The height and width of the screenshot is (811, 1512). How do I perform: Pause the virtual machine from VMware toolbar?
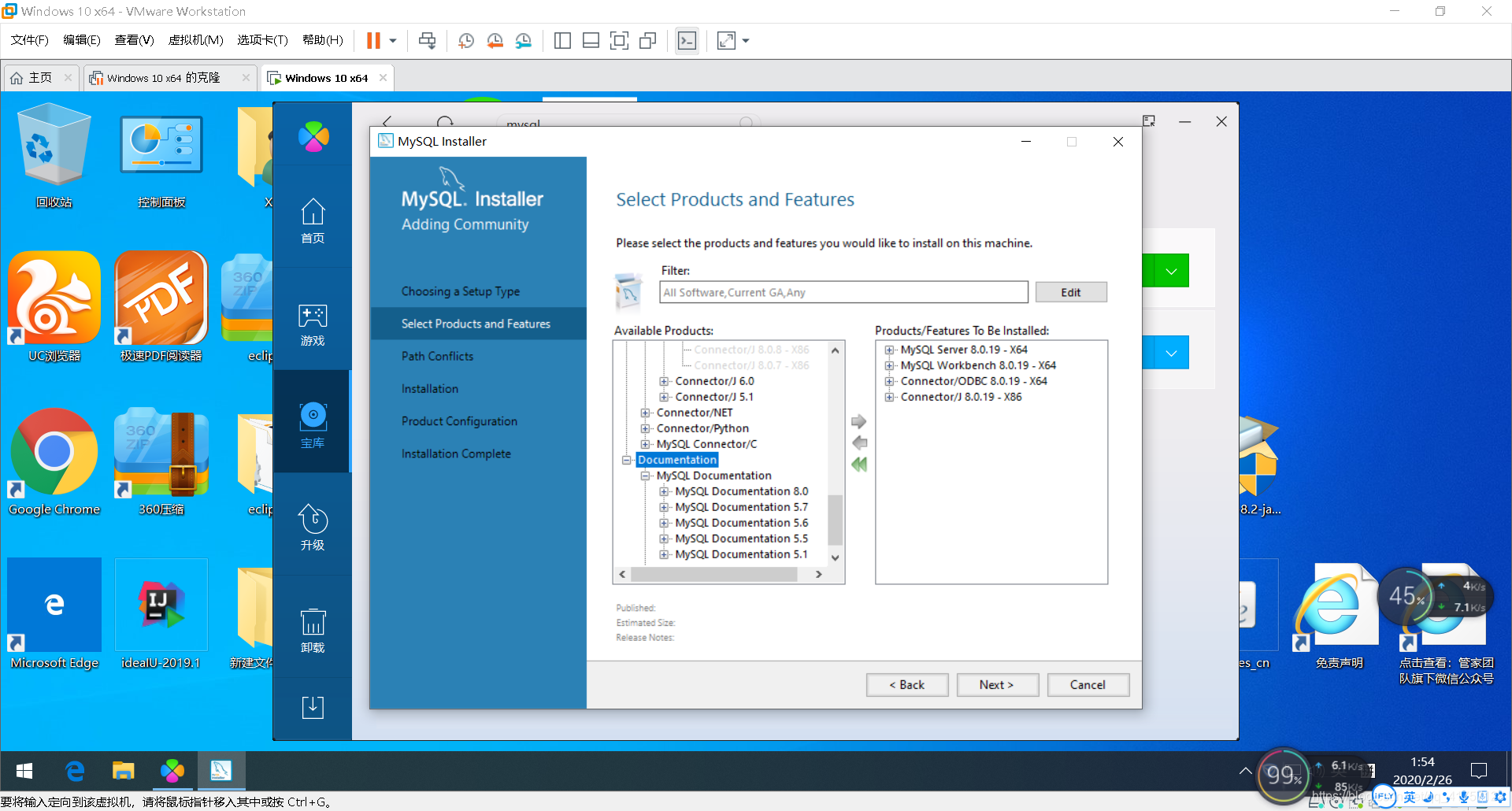click(x=373, y=40)
